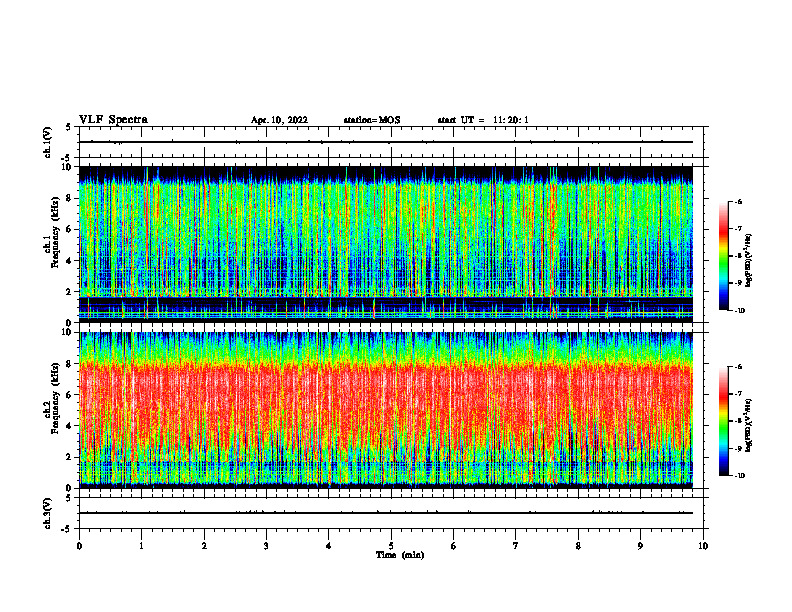
Task: Click time axis tick label '0'
Action: (79, 546)
